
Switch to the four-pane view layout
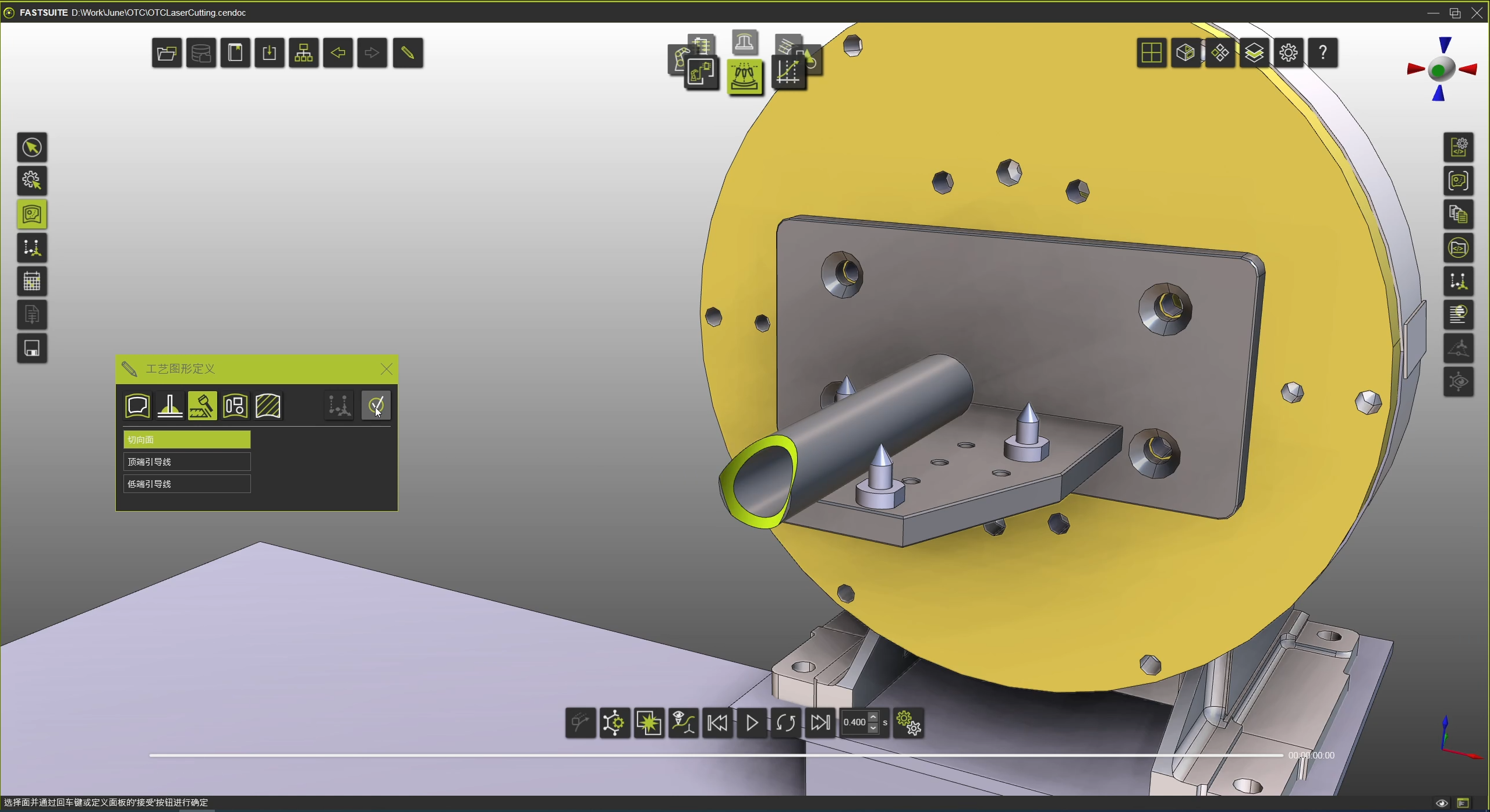coord(1151,53)
